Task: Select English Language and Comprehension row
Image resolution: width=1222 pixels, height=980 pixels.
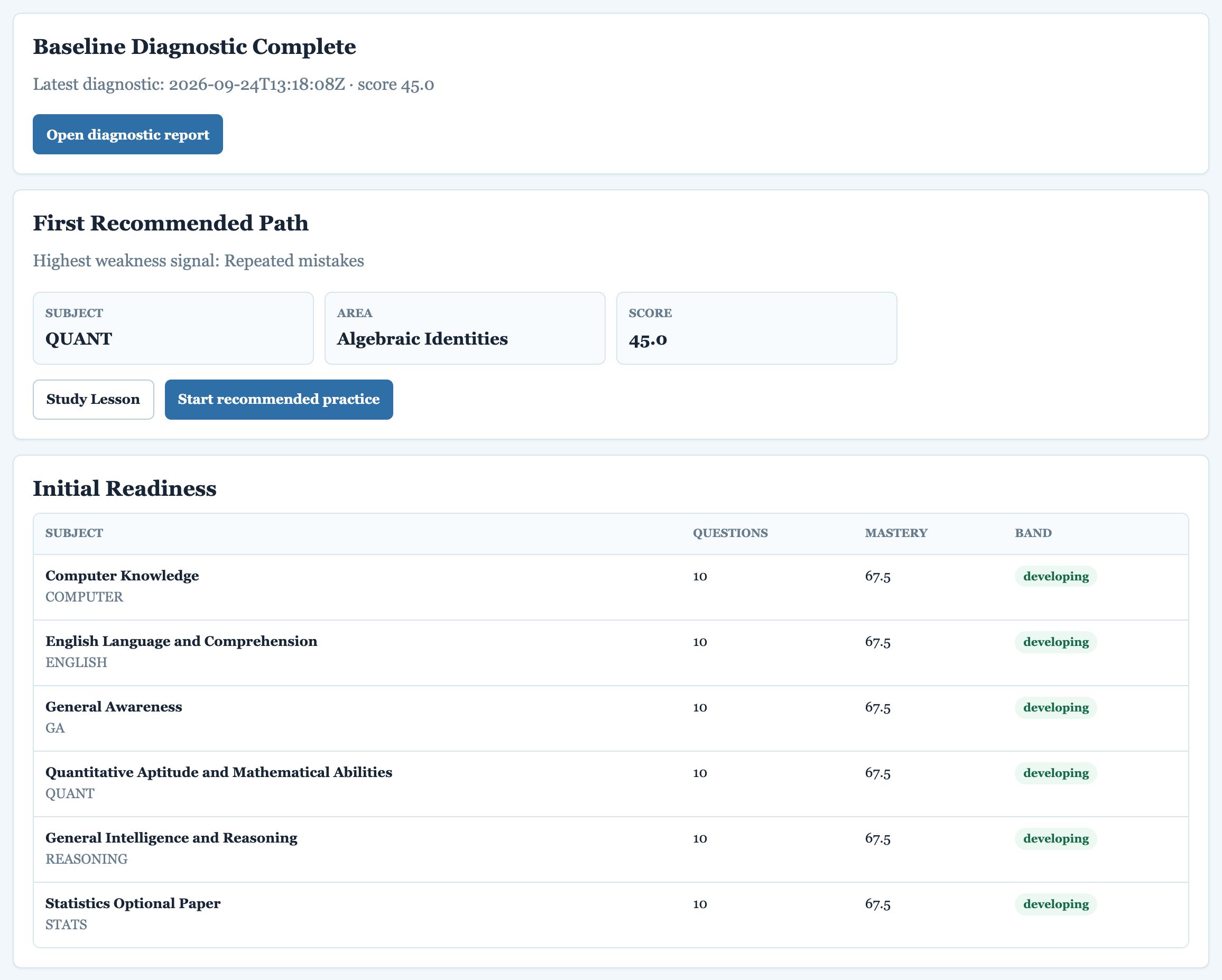Action: (611, 653)
